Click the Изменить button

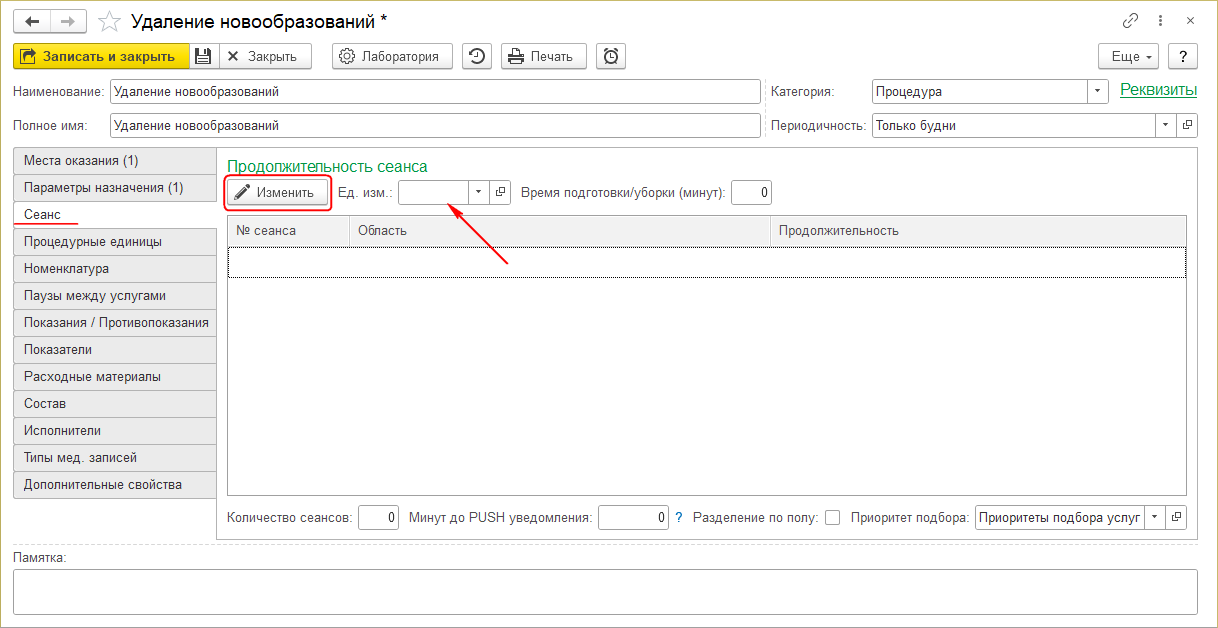(x=276, y=192)
